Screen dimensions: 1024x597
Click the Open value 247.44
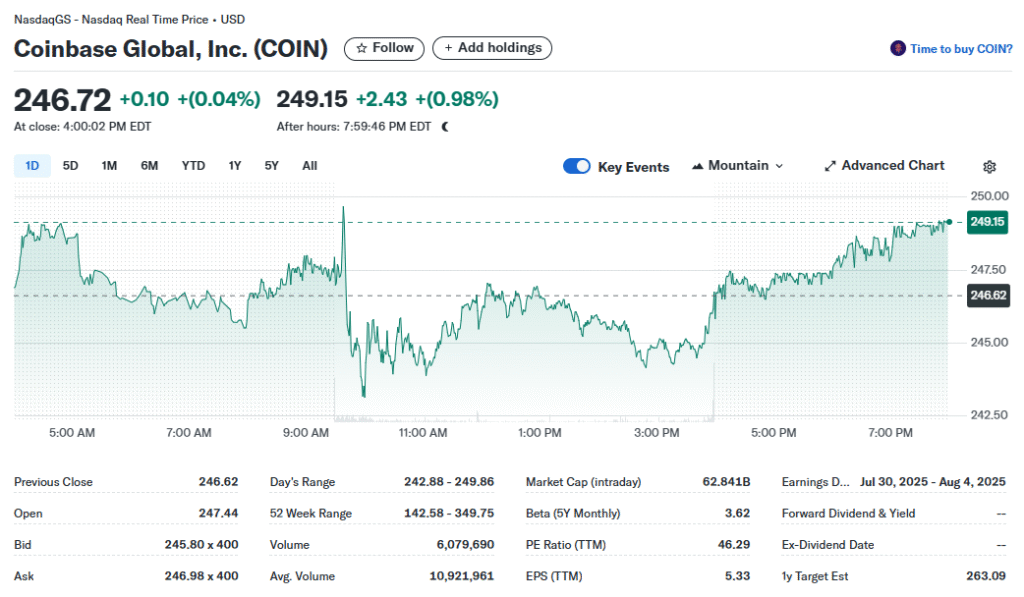[x=218, y=513]
